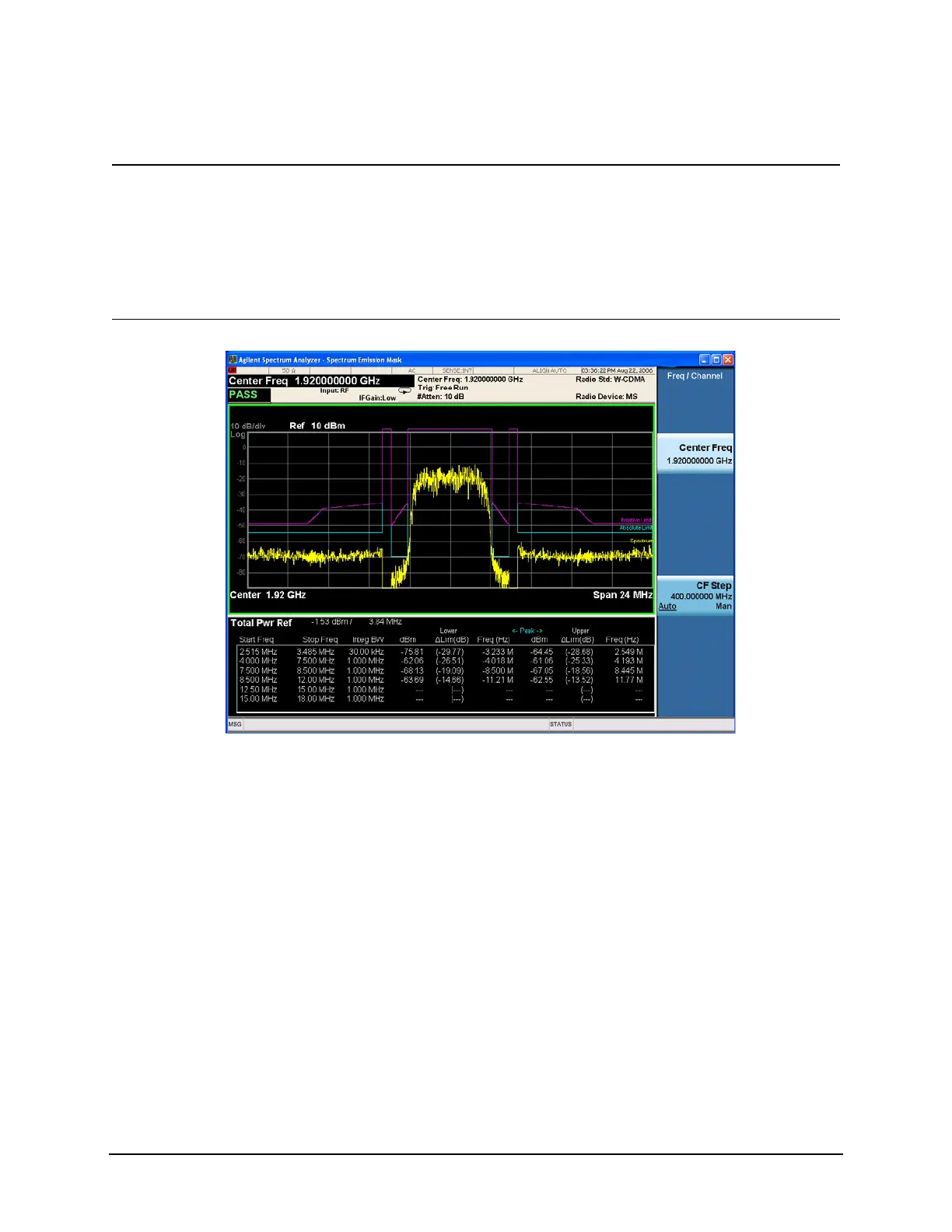Click the 10 dB/div scale label
The height and width of the screenshot is (1232, 952).
(x=248, y=426)
